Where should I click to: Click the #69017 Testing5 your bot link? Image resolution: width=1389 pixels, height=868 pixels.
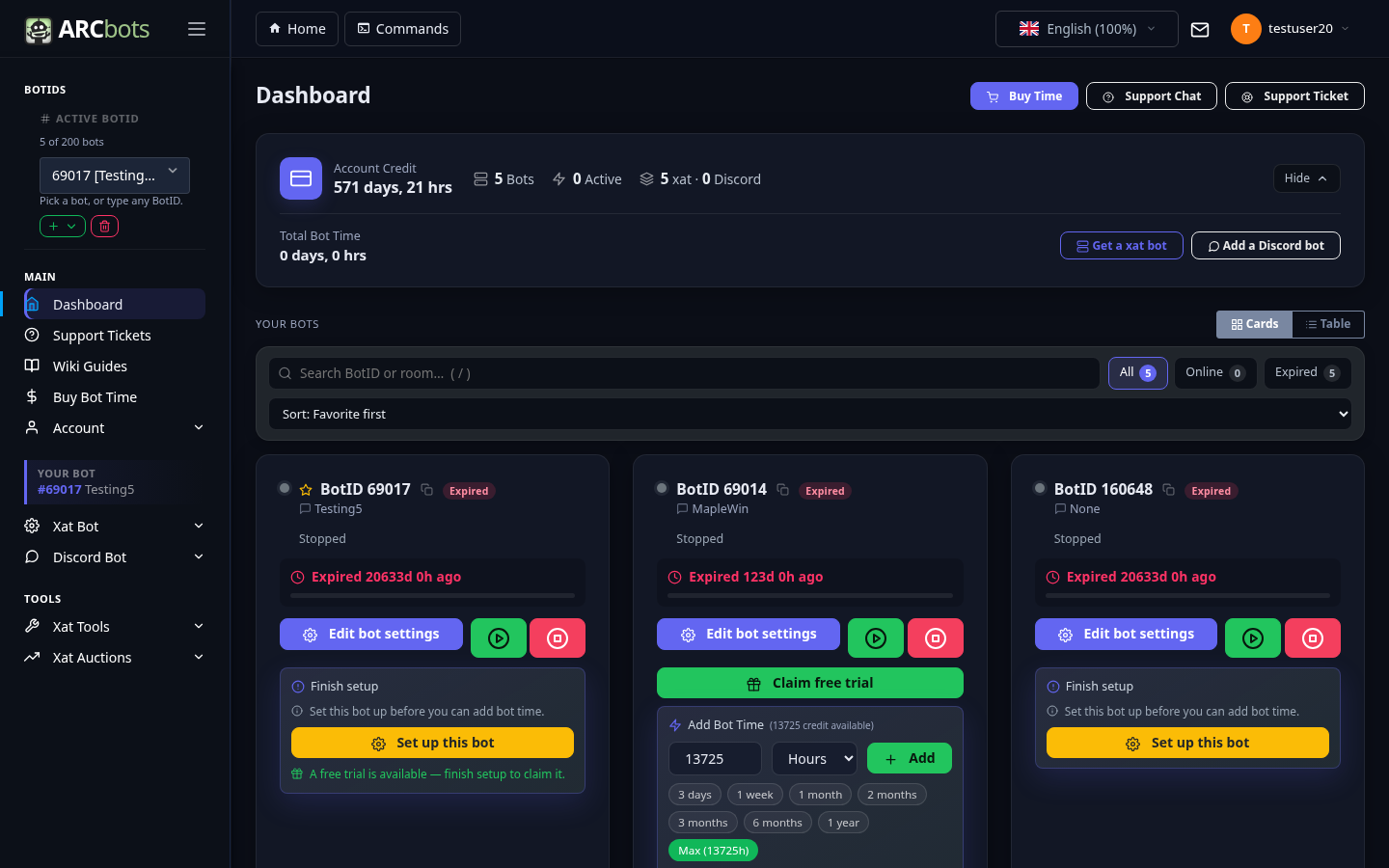[86, 490]
